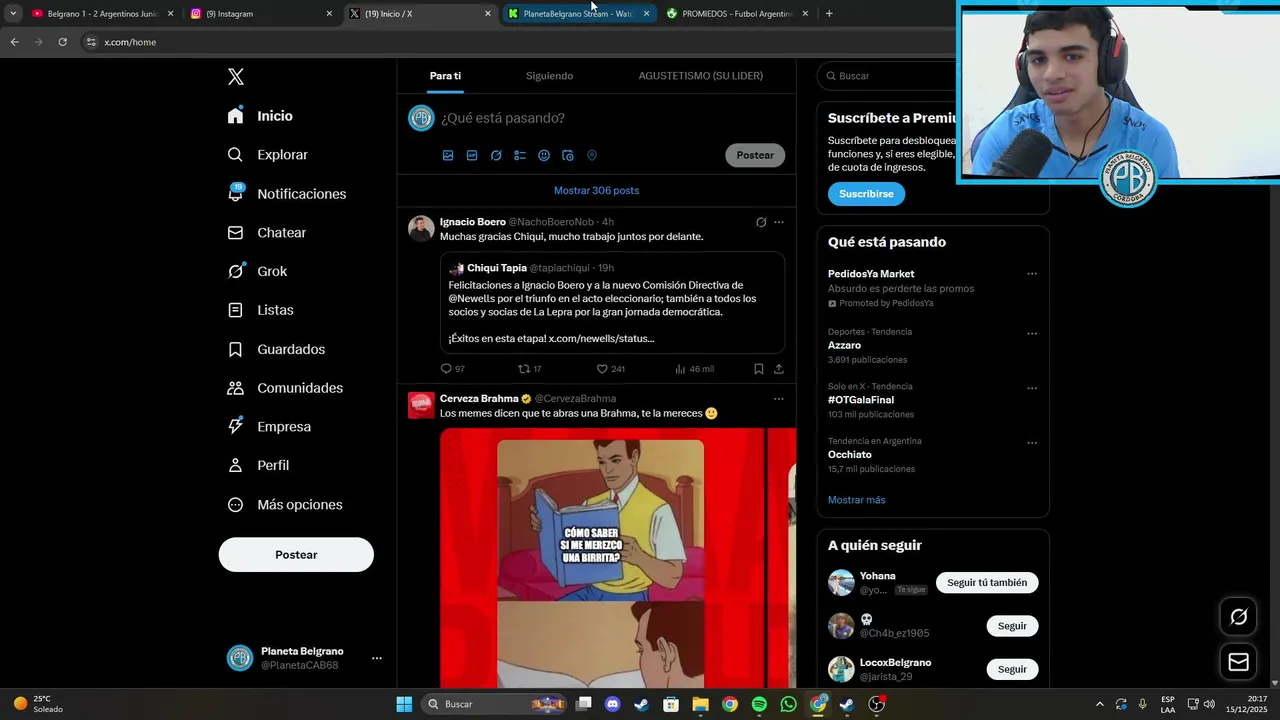
Task: Open options for #OTGalaFinal trend
Action: (1032, 388)
